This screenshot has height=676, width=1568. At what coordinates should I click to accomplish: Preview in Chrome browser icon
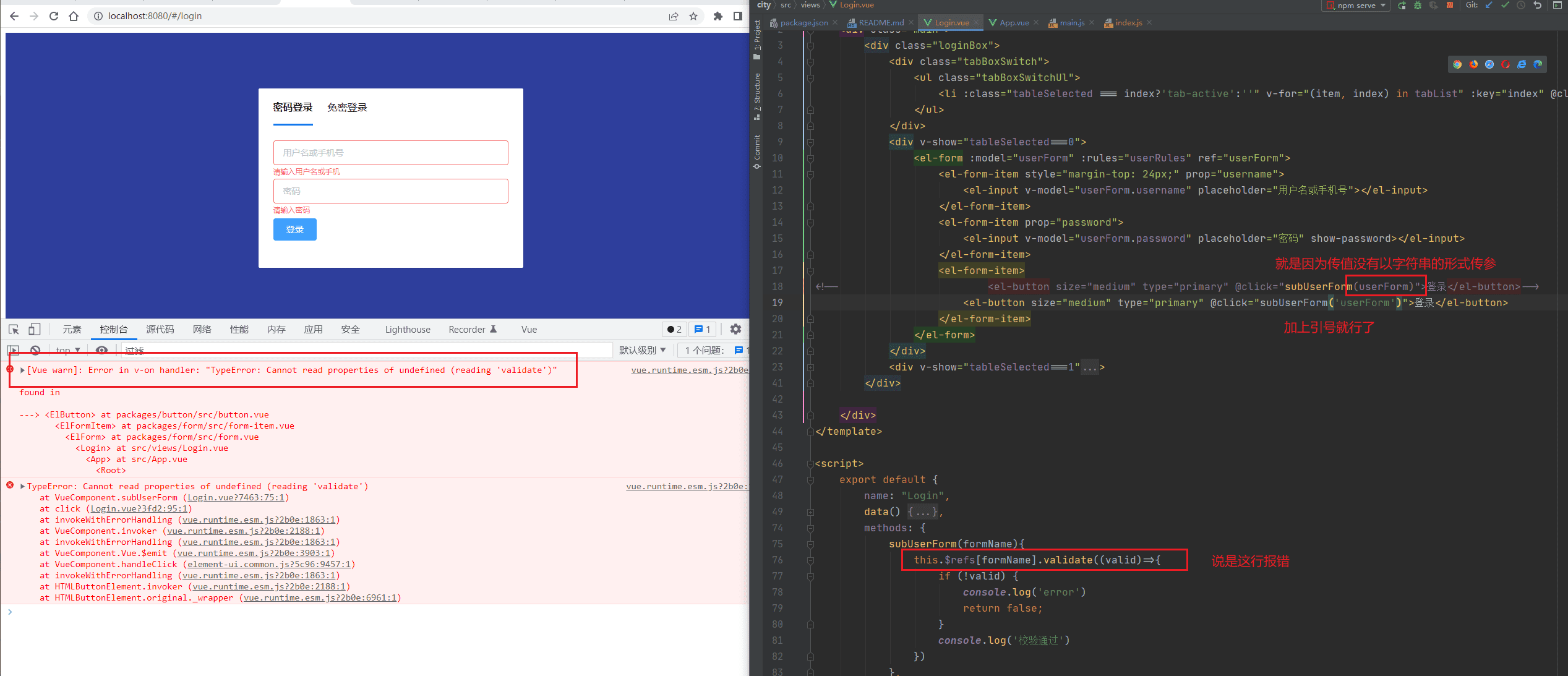(1457, 64)
